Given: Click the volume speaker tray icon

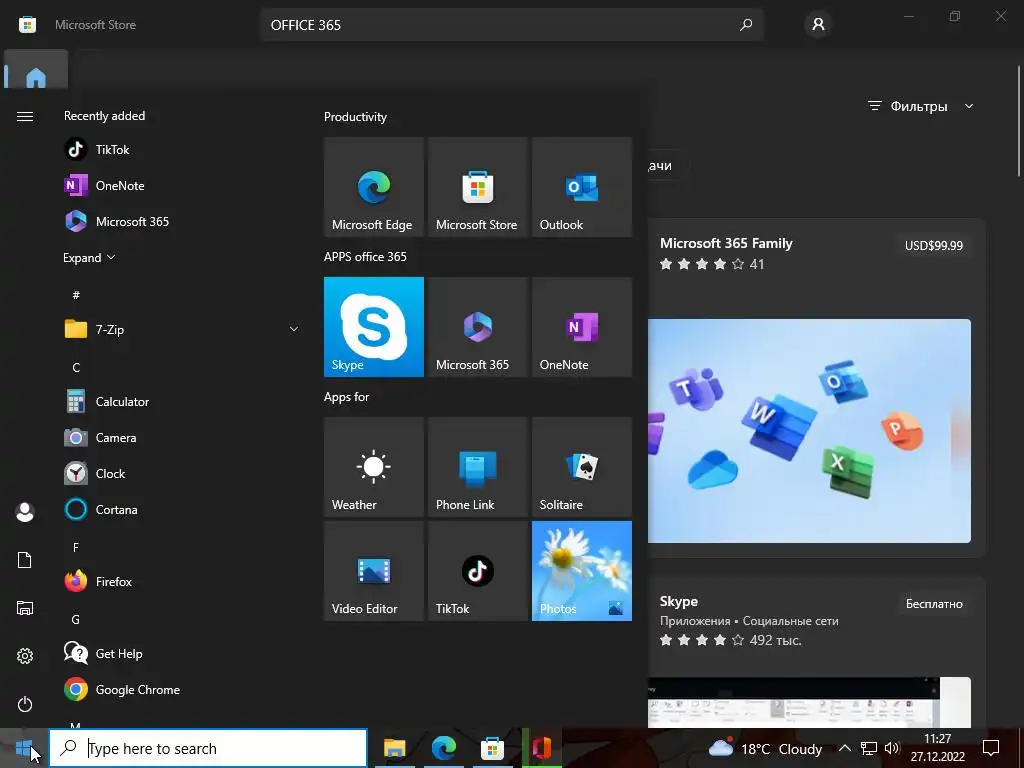Looking at the screenshot, I should pos(892,748).
